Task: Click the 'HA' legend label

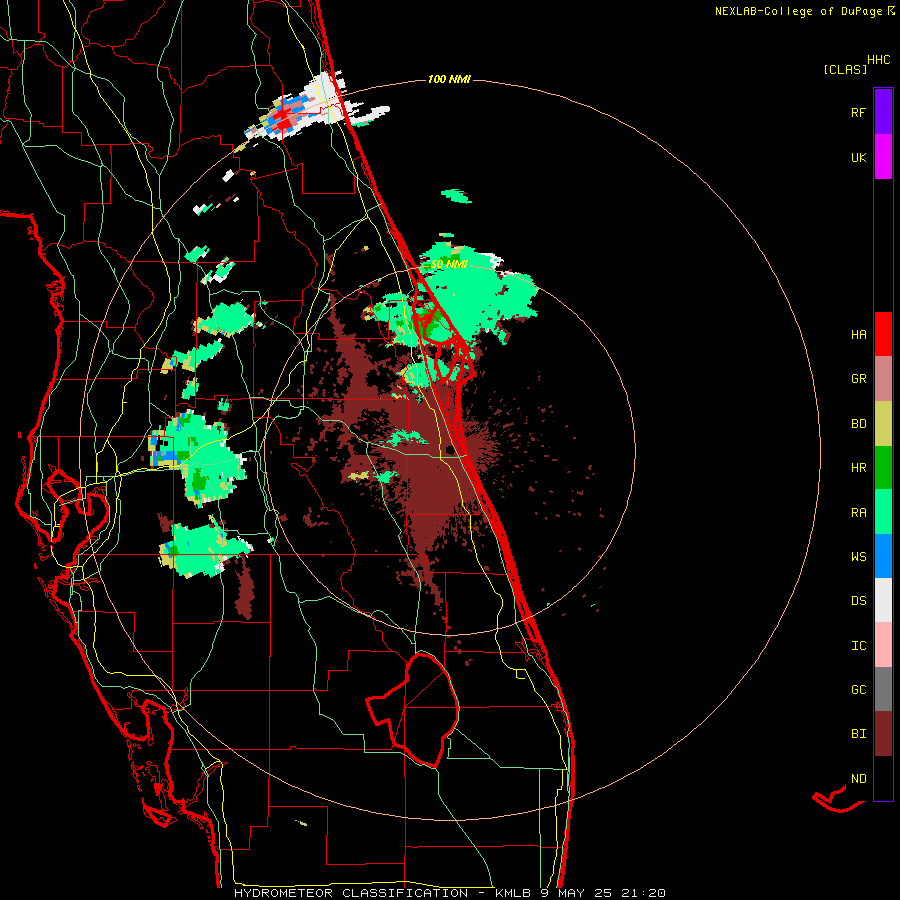Action: [858, 335]
